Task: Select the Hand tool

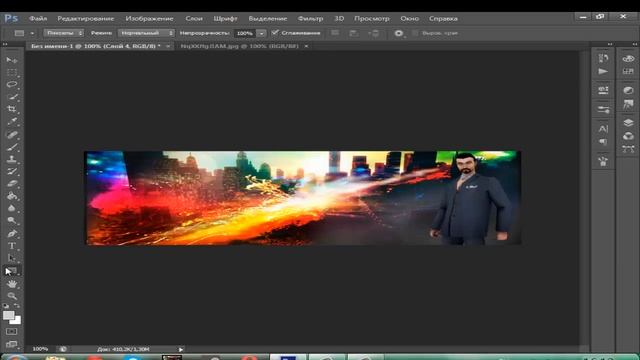Action: pos(11,284)
